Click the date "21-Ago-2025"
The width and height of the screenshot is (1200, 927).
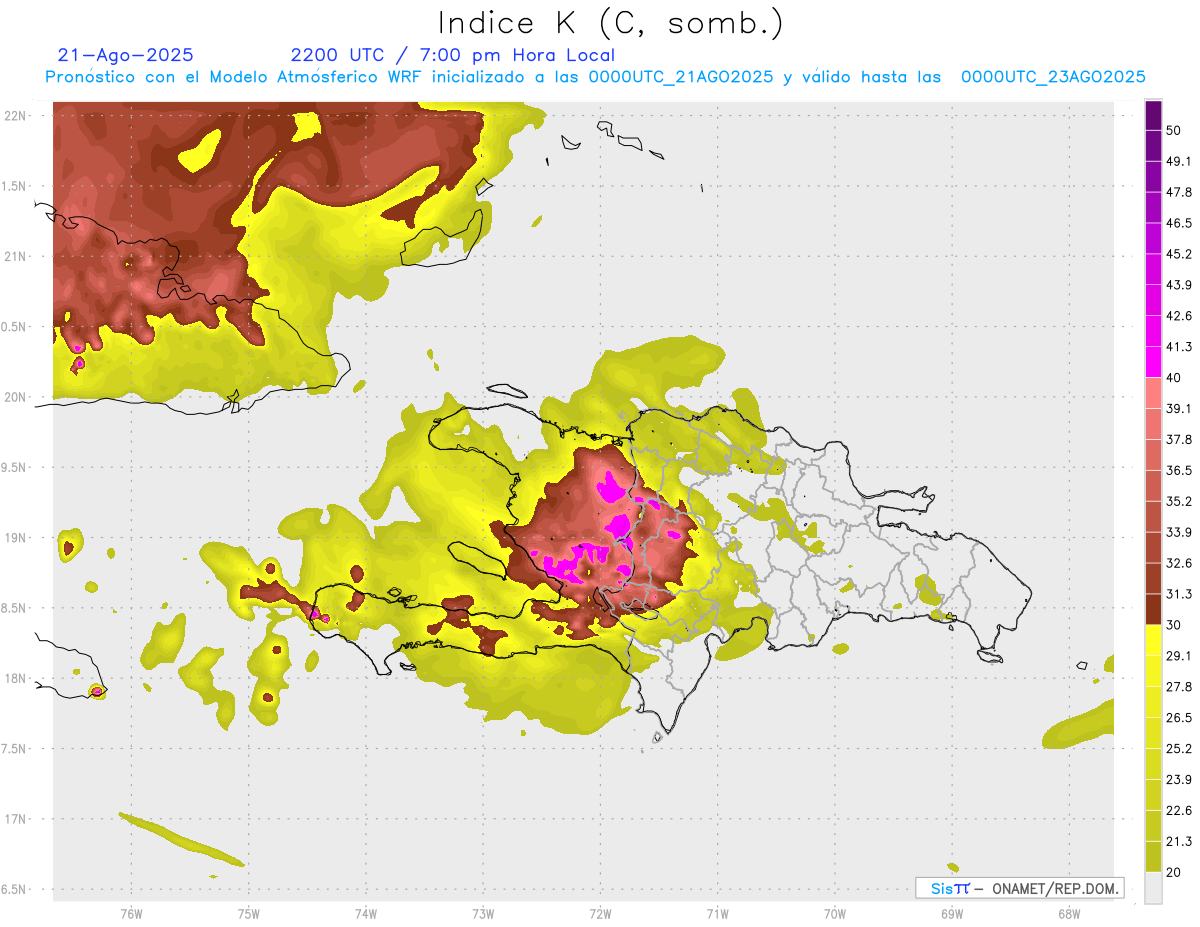click(126, 55)
